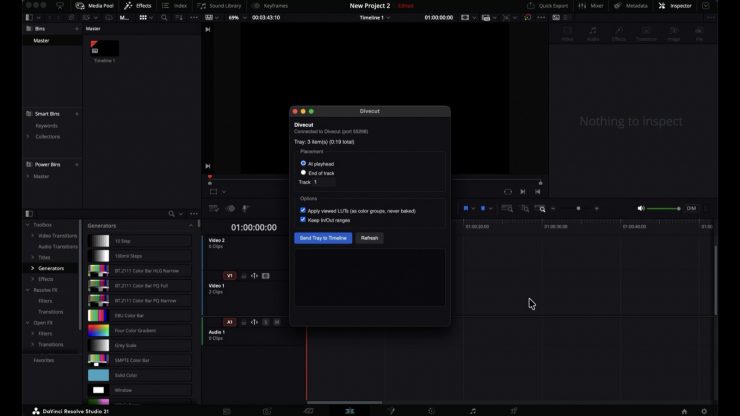Click the timeline custom zoom icon
740x416 pixels.
540,208
